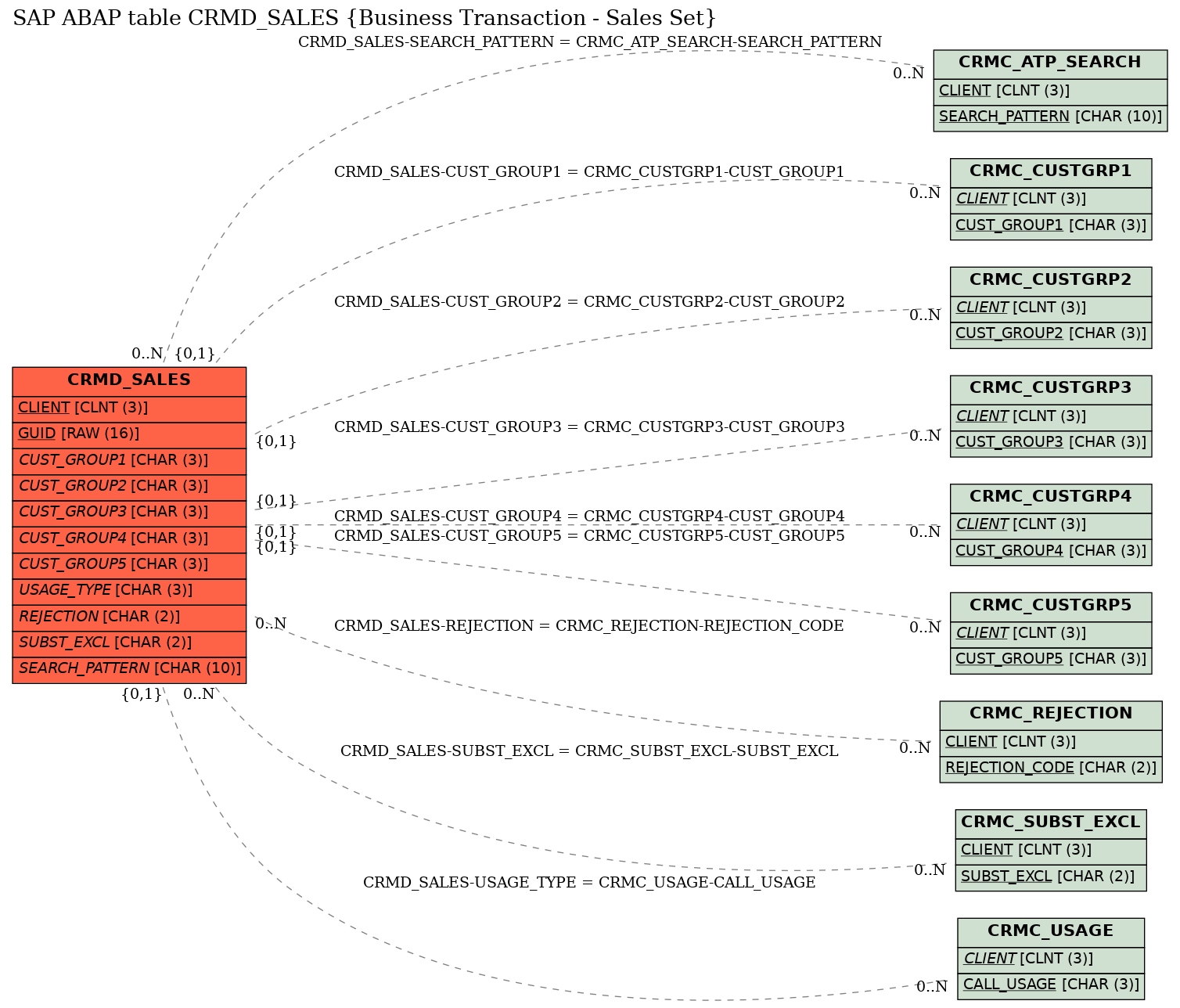Open the CRMC_USAGE table header
The image size is (1180, 1008).
pos(1051,932)
